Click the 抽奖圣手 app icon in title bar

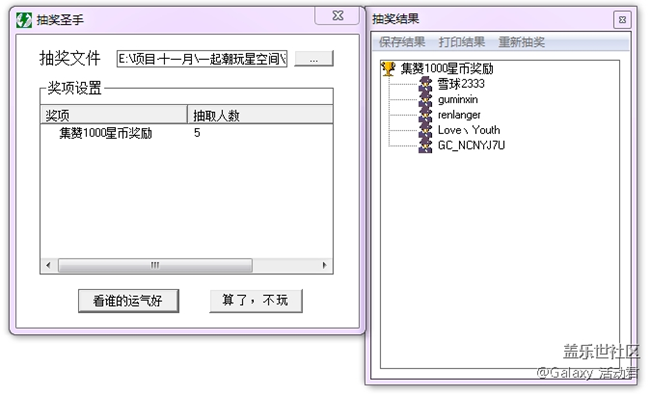[x=24, y=19]
